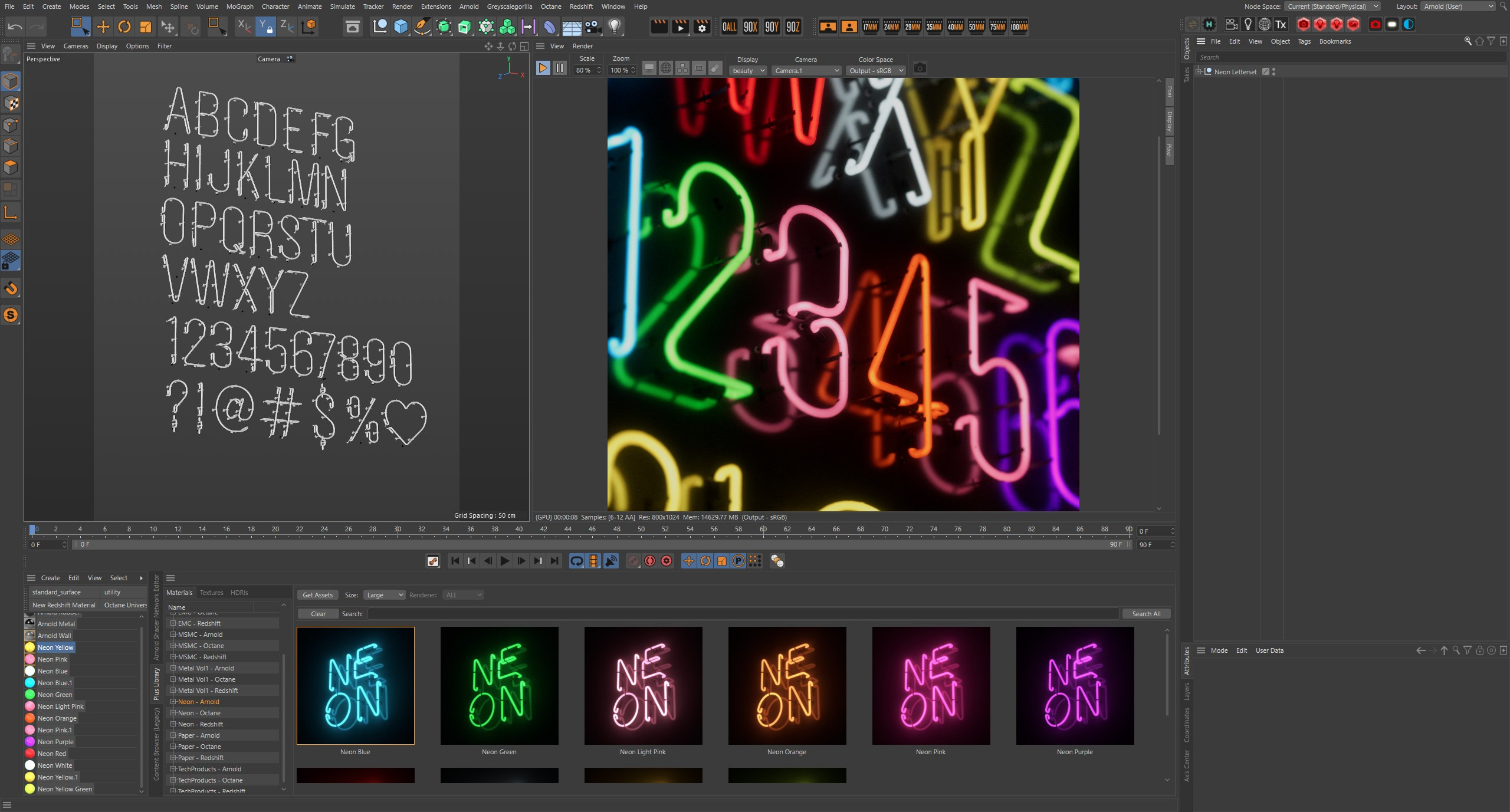Screen dimensions: 1510x812
Task: Open Edit Render Settings icon
Action: coord(702,27)
